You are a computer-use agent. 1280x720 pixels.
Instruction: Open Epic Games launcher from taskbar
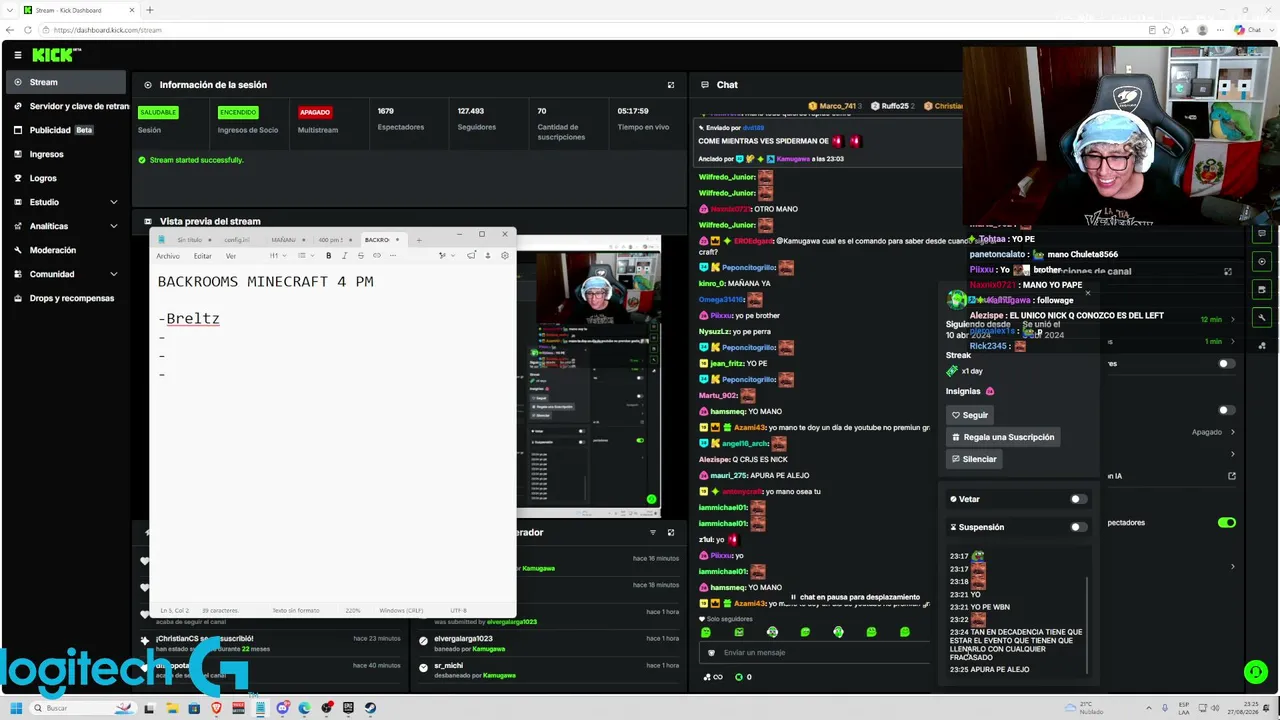[348, 708]
